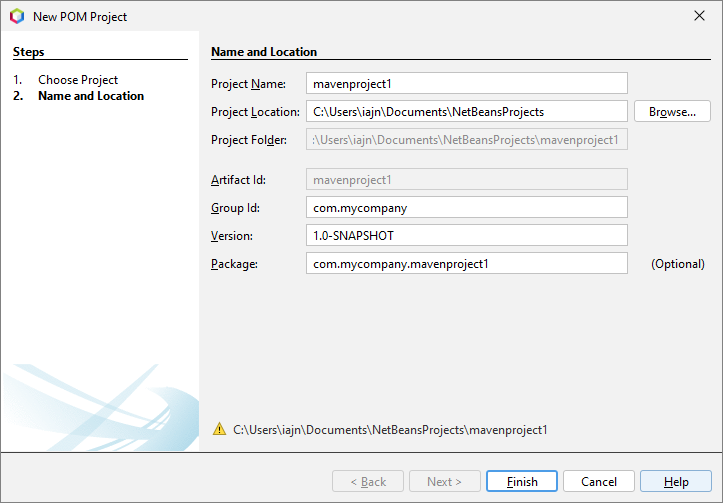Close the New POM Project dialog

click(699, 16)
